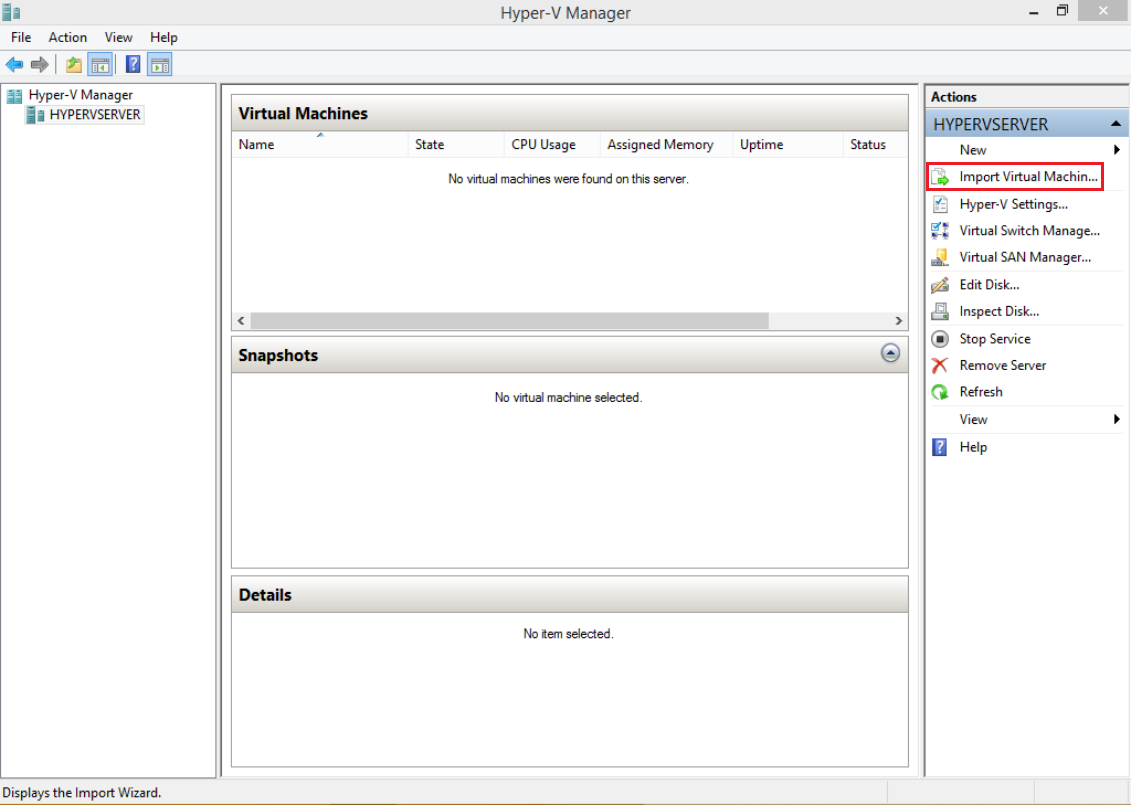This screenshot has width=1131, height=805.
Task: Open Help using the question mark toolbar icon
Action: click(x=133, y=64)
